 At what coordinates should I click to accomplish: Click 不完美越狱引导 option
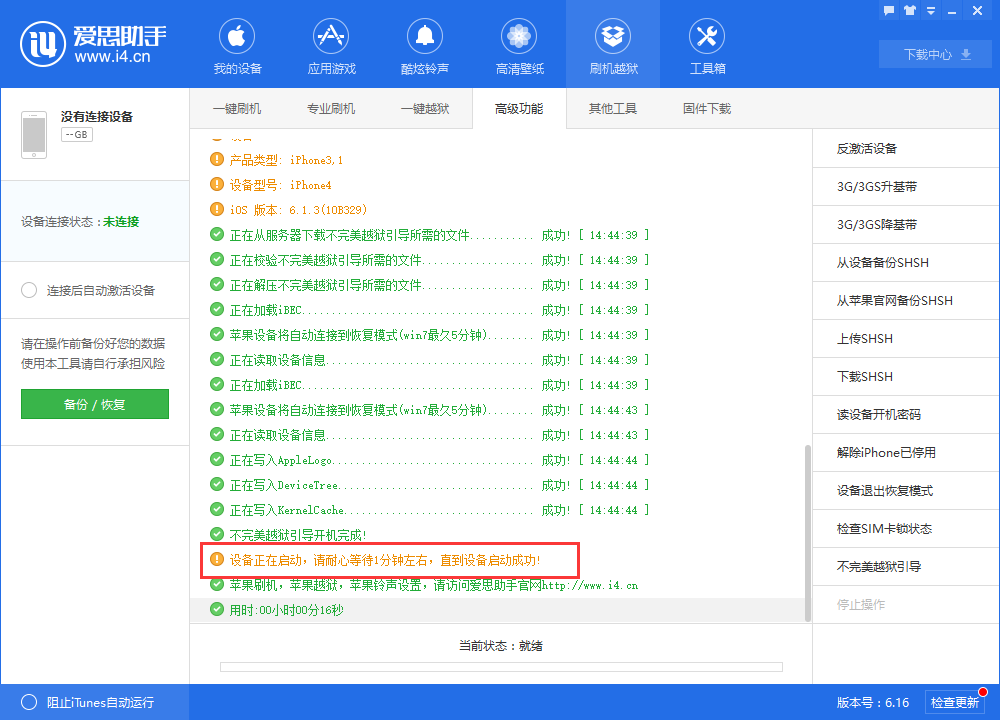click(x=906, y=566)
